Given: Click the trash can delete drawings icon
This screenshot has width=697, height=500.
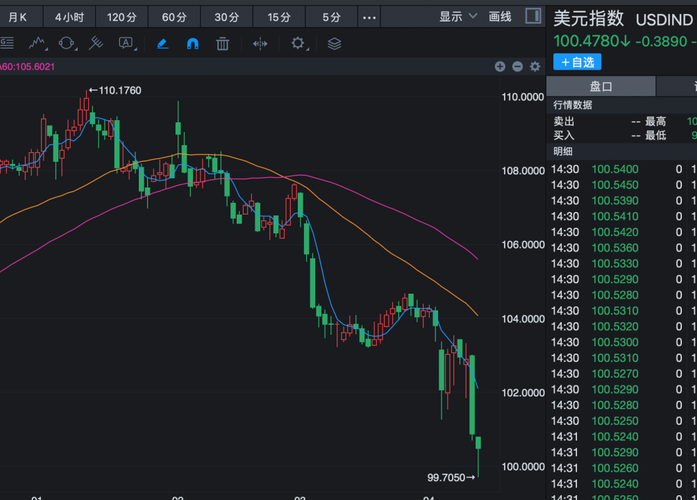Looking at the screenshot, I should 222,43.
